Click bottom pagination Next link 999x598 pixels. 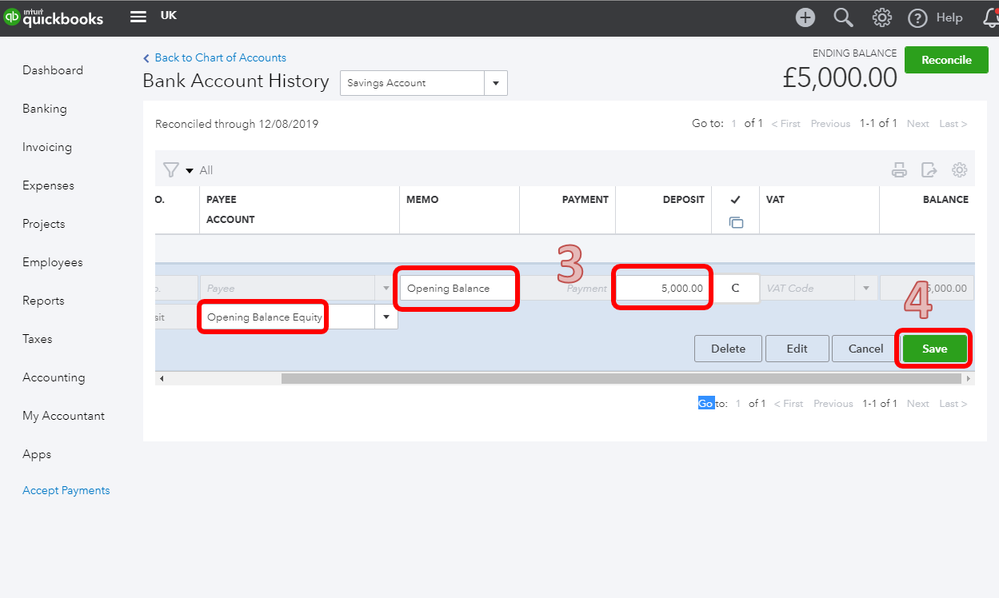pyautogui.click(x=918, y=403)
